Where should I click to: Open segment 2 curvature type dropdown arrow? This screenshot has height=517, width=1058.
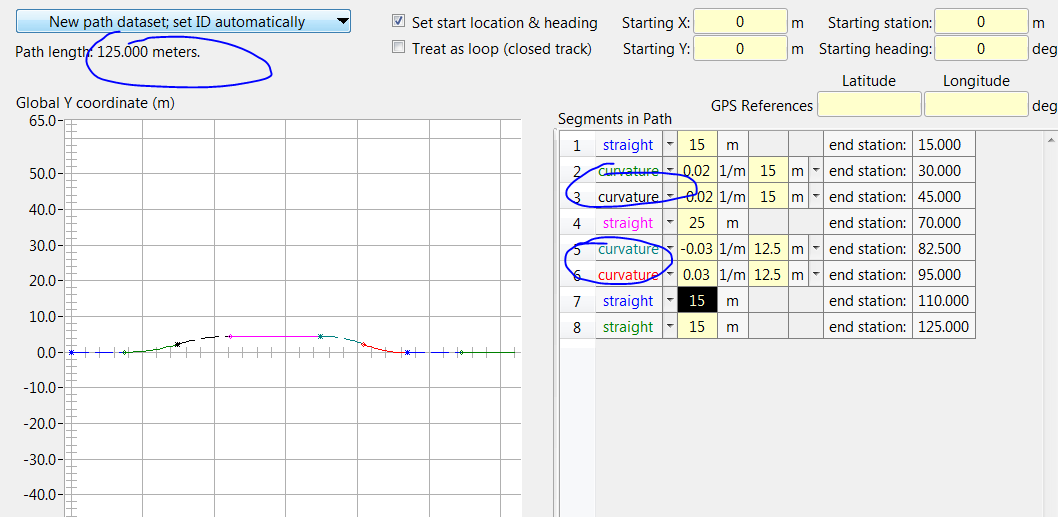pyautogui.click(x=669, y=171)
